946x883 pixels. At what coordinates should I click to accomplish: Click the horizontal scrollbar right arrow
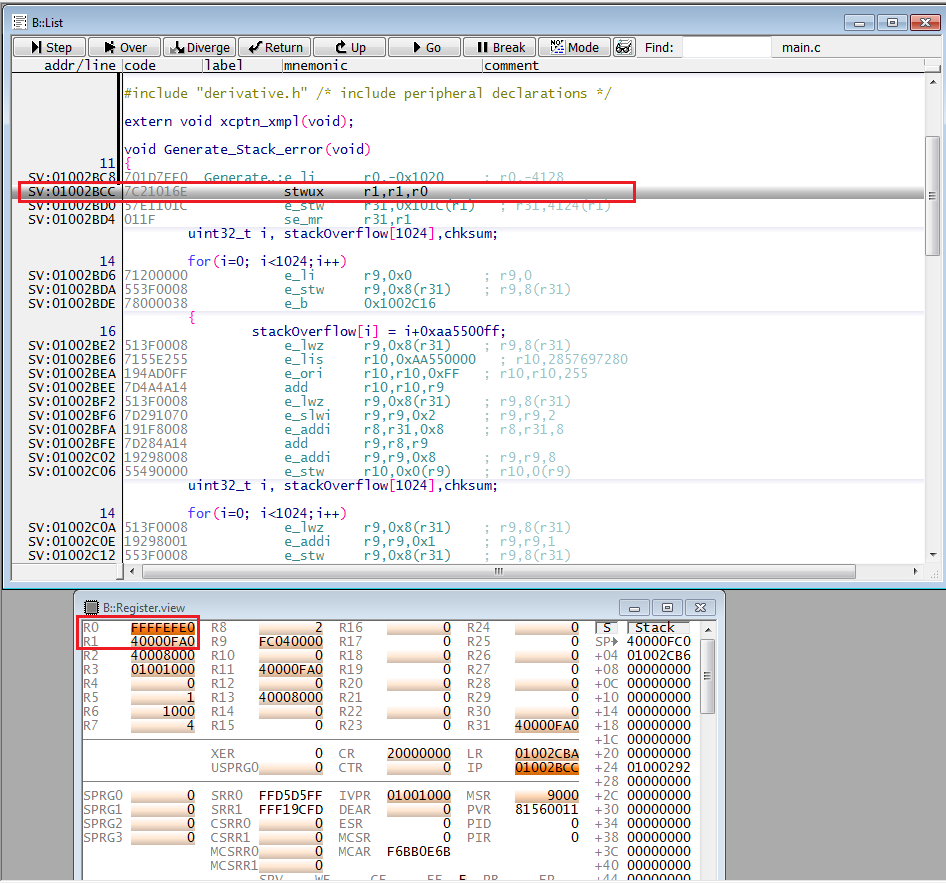(916, 571)
